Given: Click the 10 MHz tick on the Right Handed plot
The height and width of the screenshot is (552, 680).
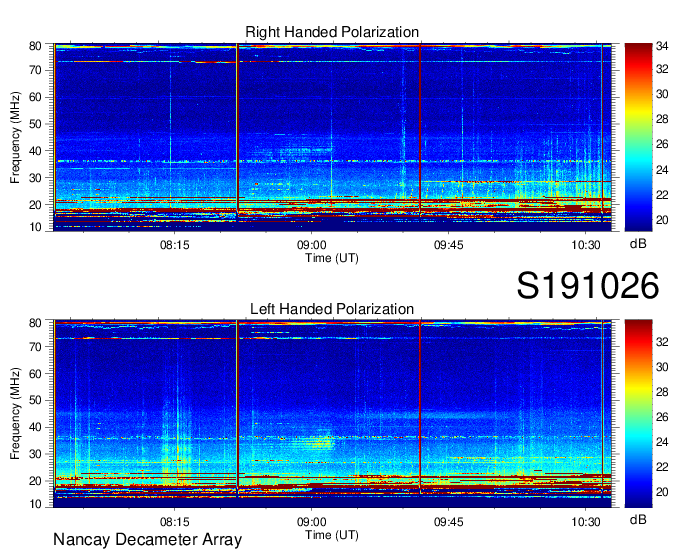Looking at the screenshot, I should [x=35, y=227].
